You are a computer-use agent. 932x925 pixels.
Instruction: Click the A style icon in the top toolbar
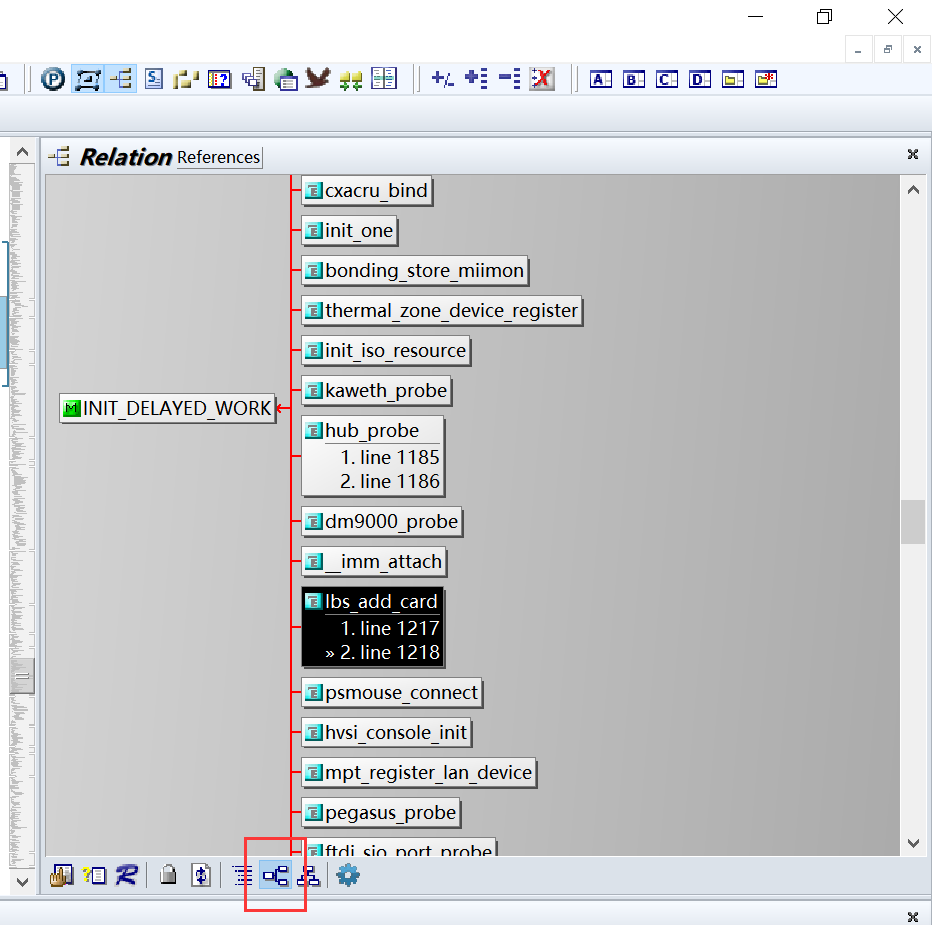601,79
